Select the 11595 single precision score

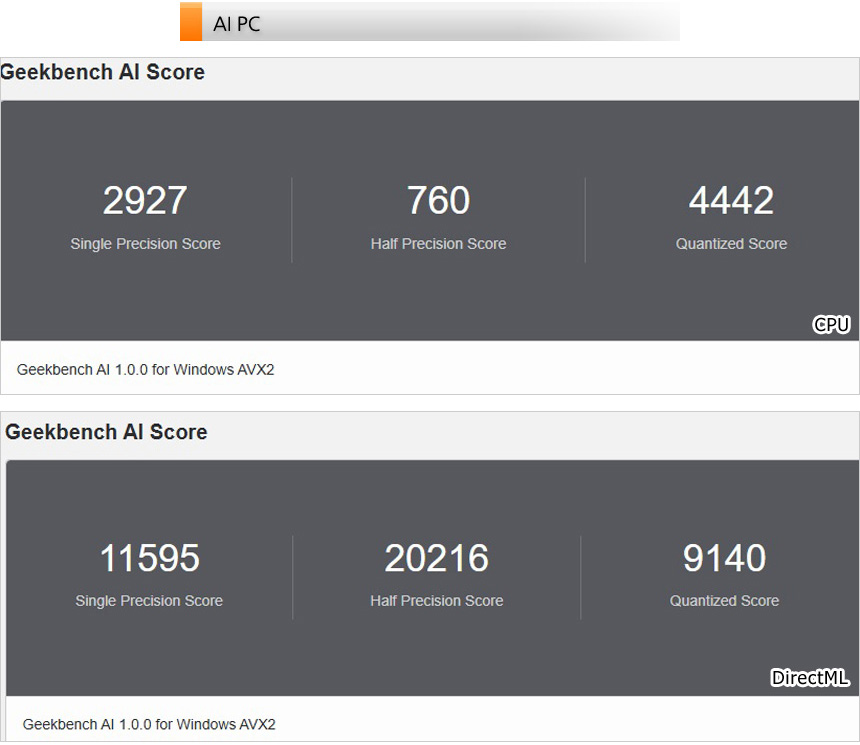(x=149, y=558)
